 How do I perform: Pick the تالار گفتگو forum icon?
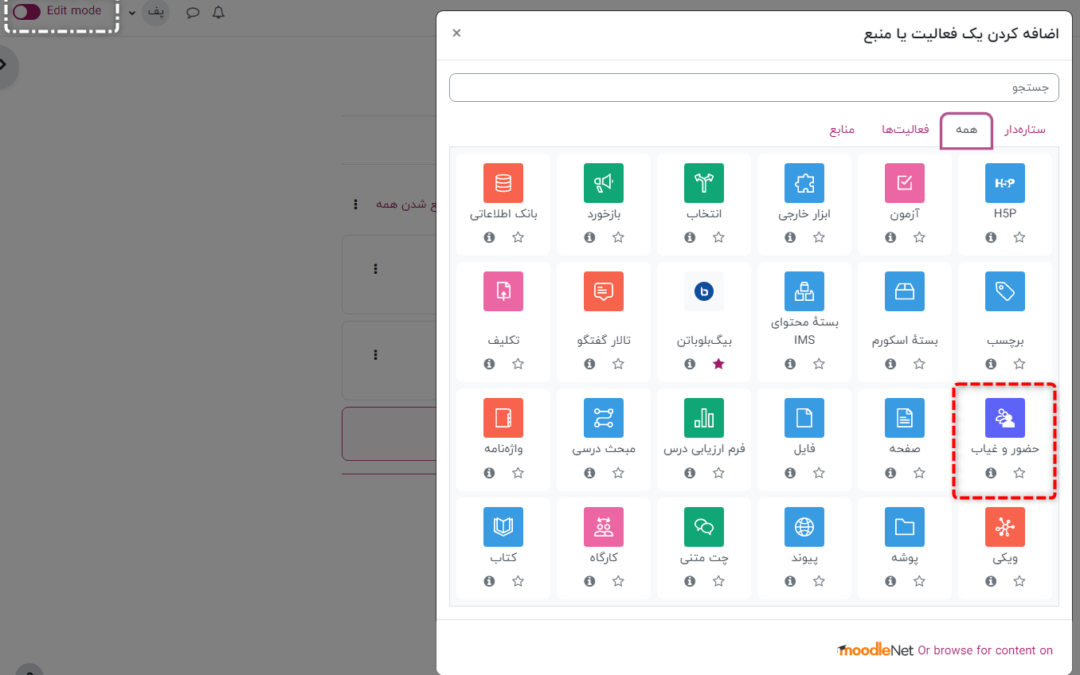[x=603, y=291]
